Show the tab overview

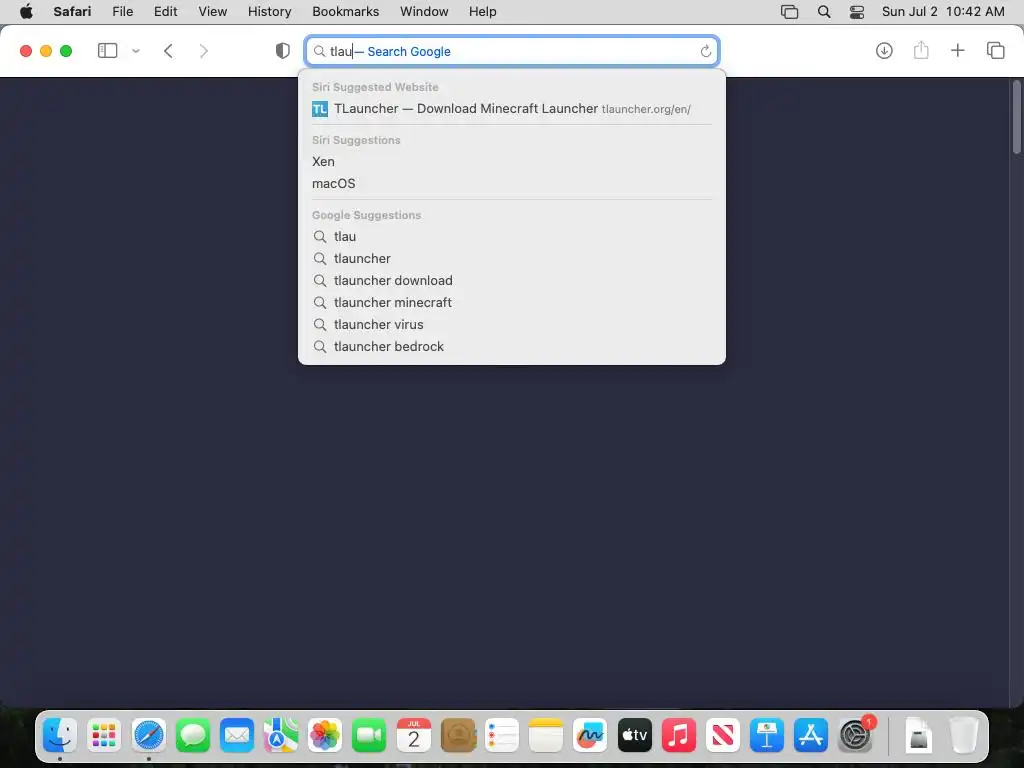click(995, 50)
